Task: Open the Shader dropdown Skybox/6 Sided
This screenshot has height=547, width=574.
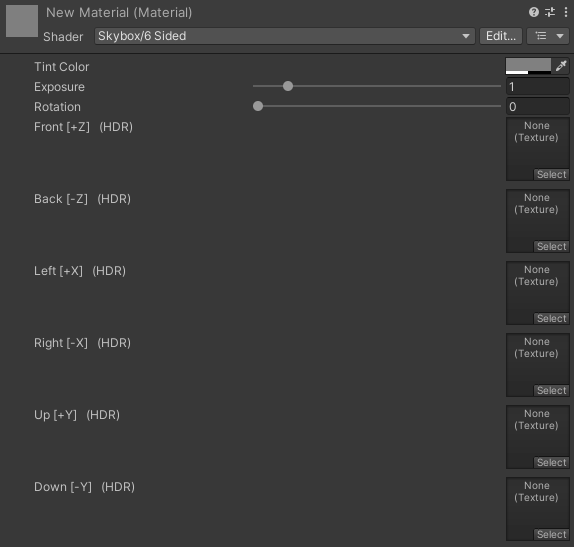Action: [x=284, y=36]
